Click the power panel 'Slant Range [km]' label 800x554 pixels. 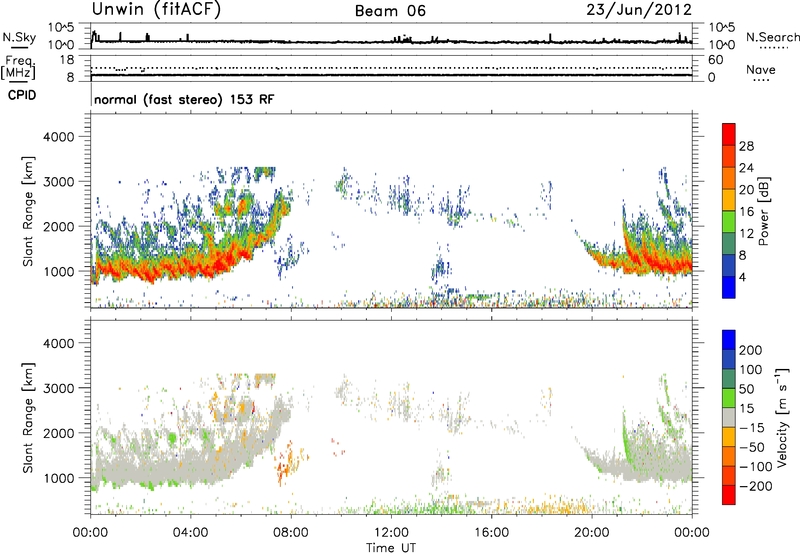(x=28, y=211)
